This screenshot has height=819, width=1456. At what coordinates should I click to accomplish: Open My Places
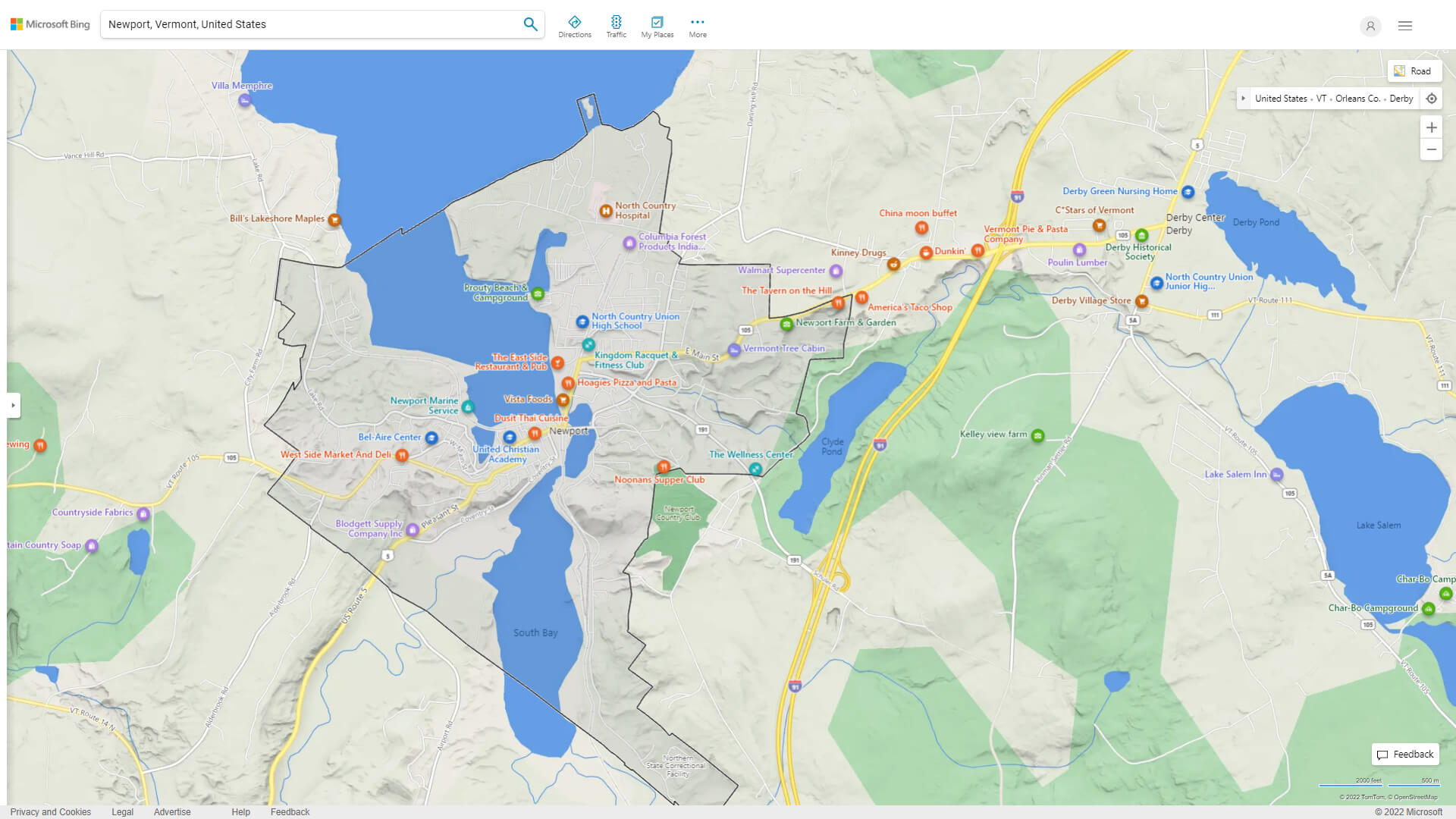[657, 27]
